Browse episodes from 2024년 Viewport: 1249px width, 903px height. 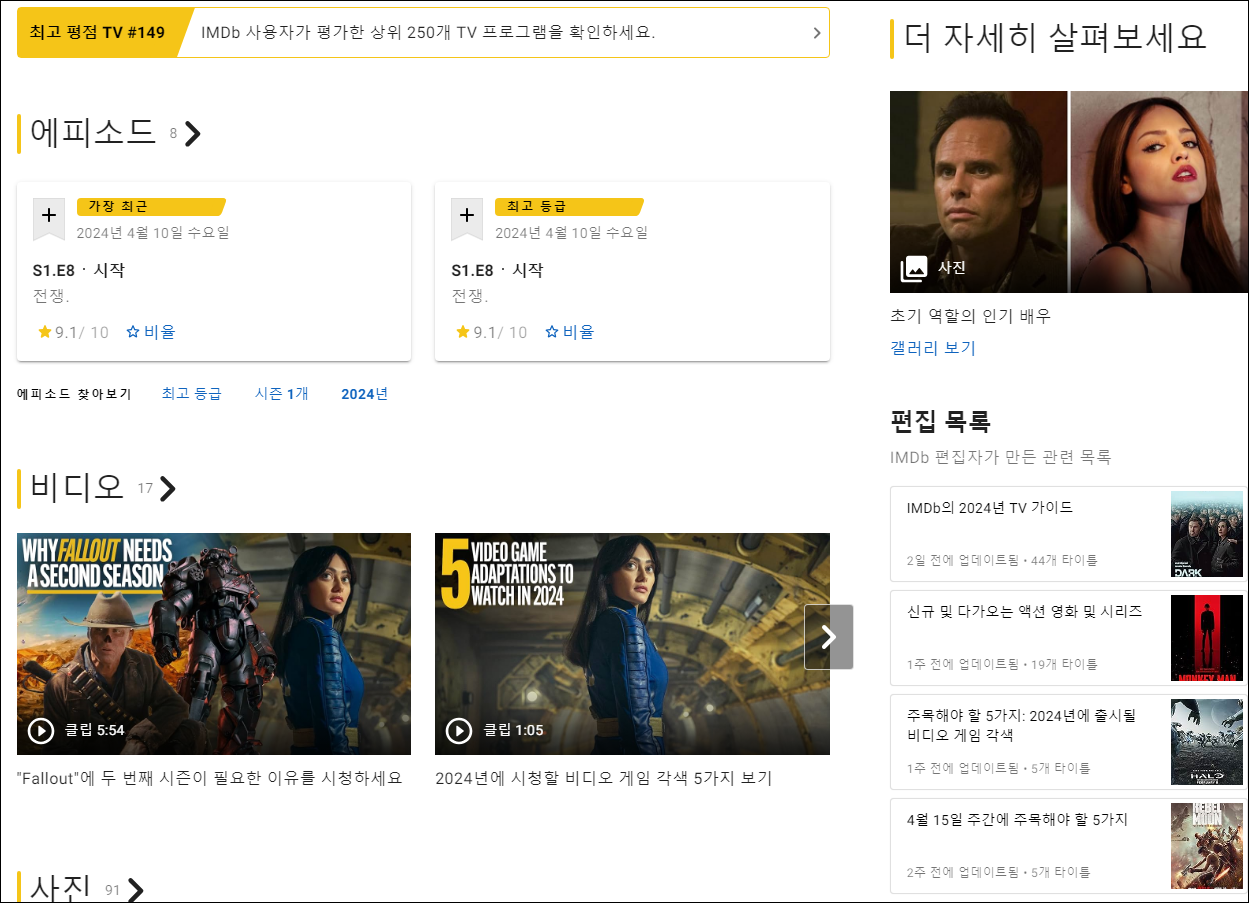(x=364, y=394)
